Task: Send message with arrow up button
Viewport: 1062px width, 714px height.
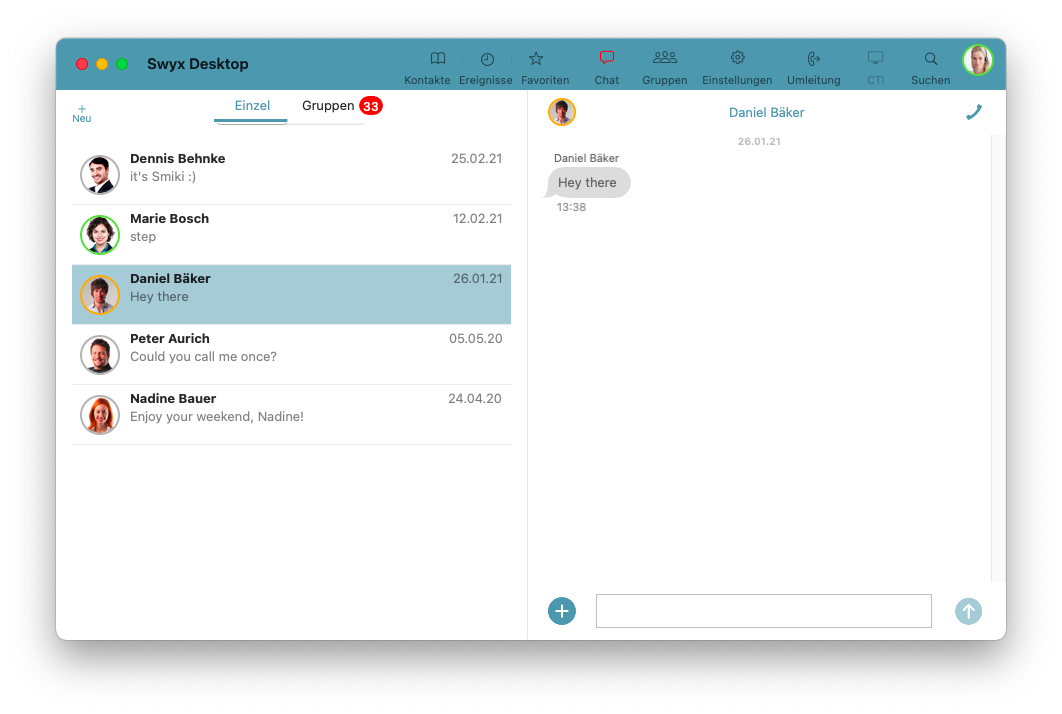Action: point(969,611)
